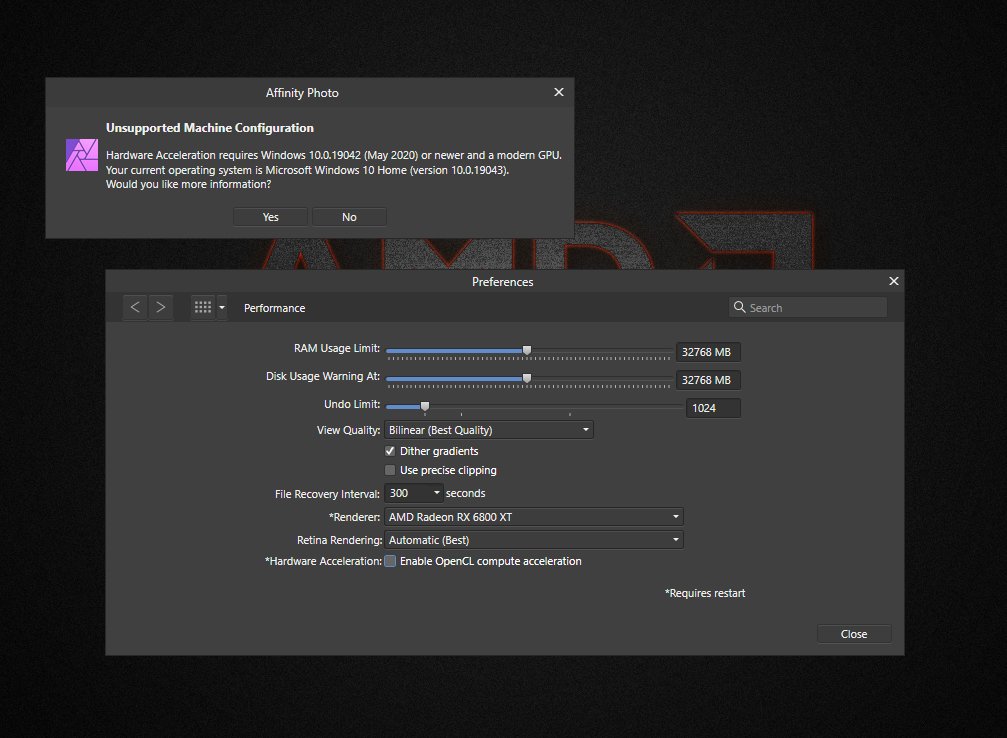This screenshot has width=1007, height=738.
Task: Navigate back using the Preferences back arrow
Action: [135, 307]
